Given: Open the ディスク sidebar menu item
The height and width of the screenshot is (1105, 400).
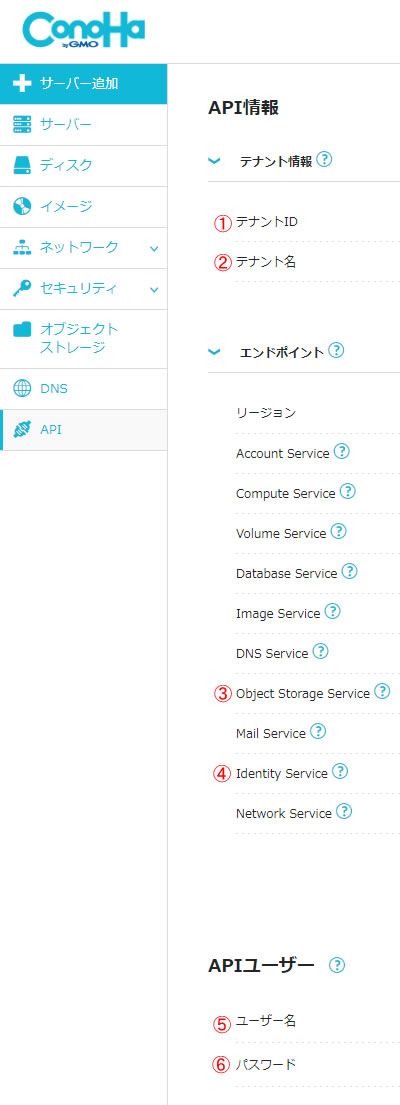Looking at the screenshot, I should 84,166.
